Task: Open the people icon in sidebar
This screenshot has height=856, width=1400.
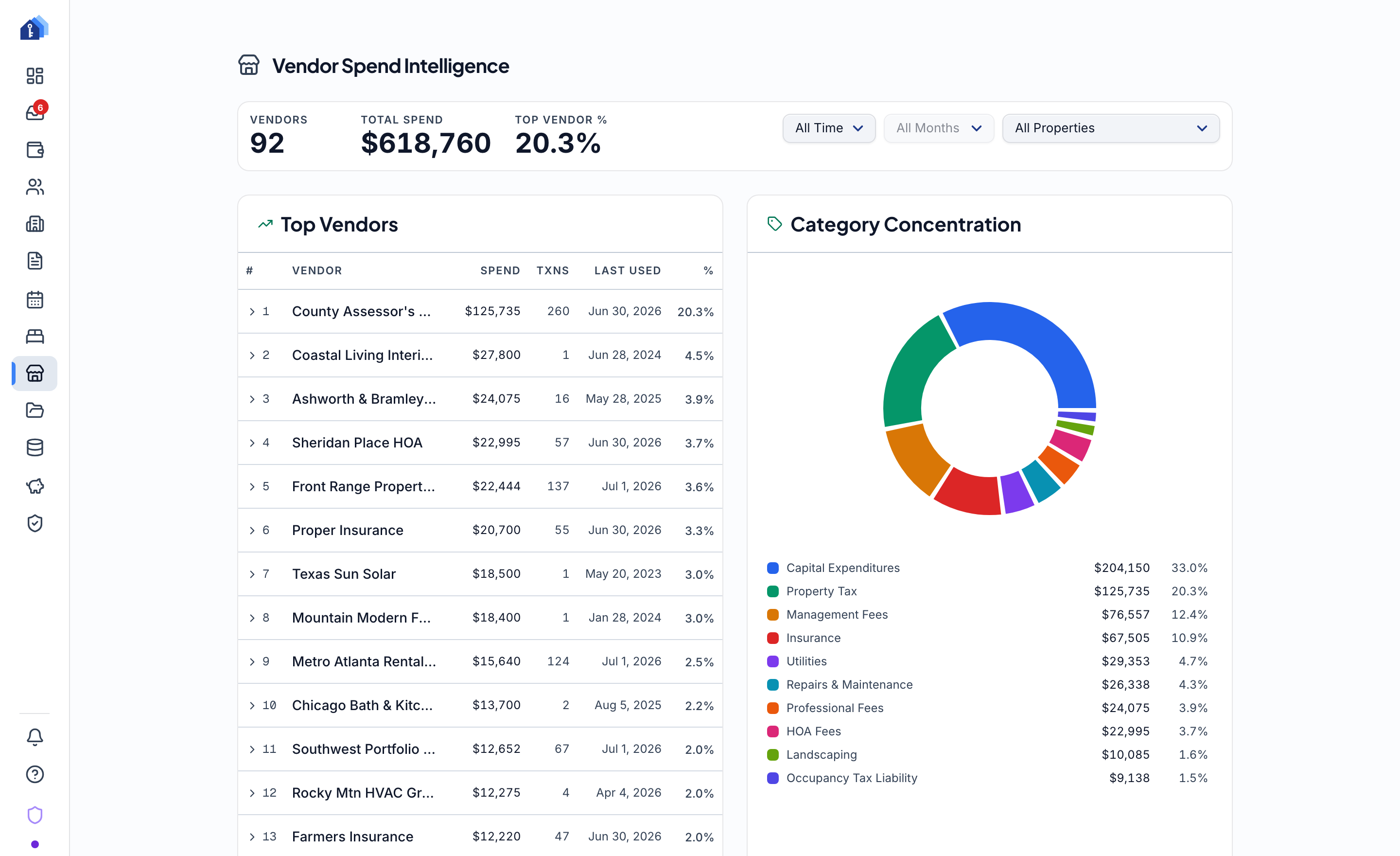Action: (35, 187)
